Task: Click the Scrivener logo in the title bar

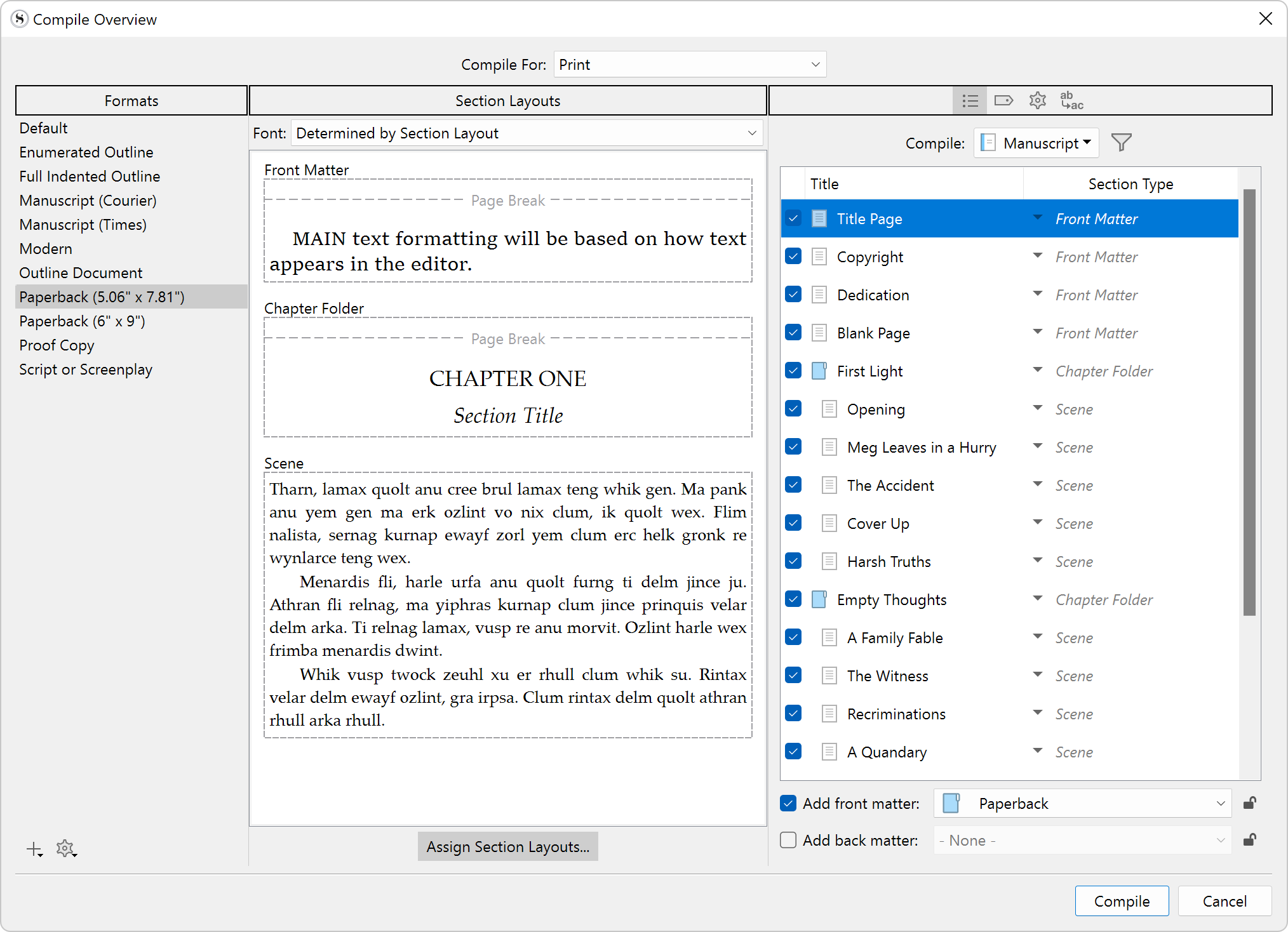Action: pos(18,19)
